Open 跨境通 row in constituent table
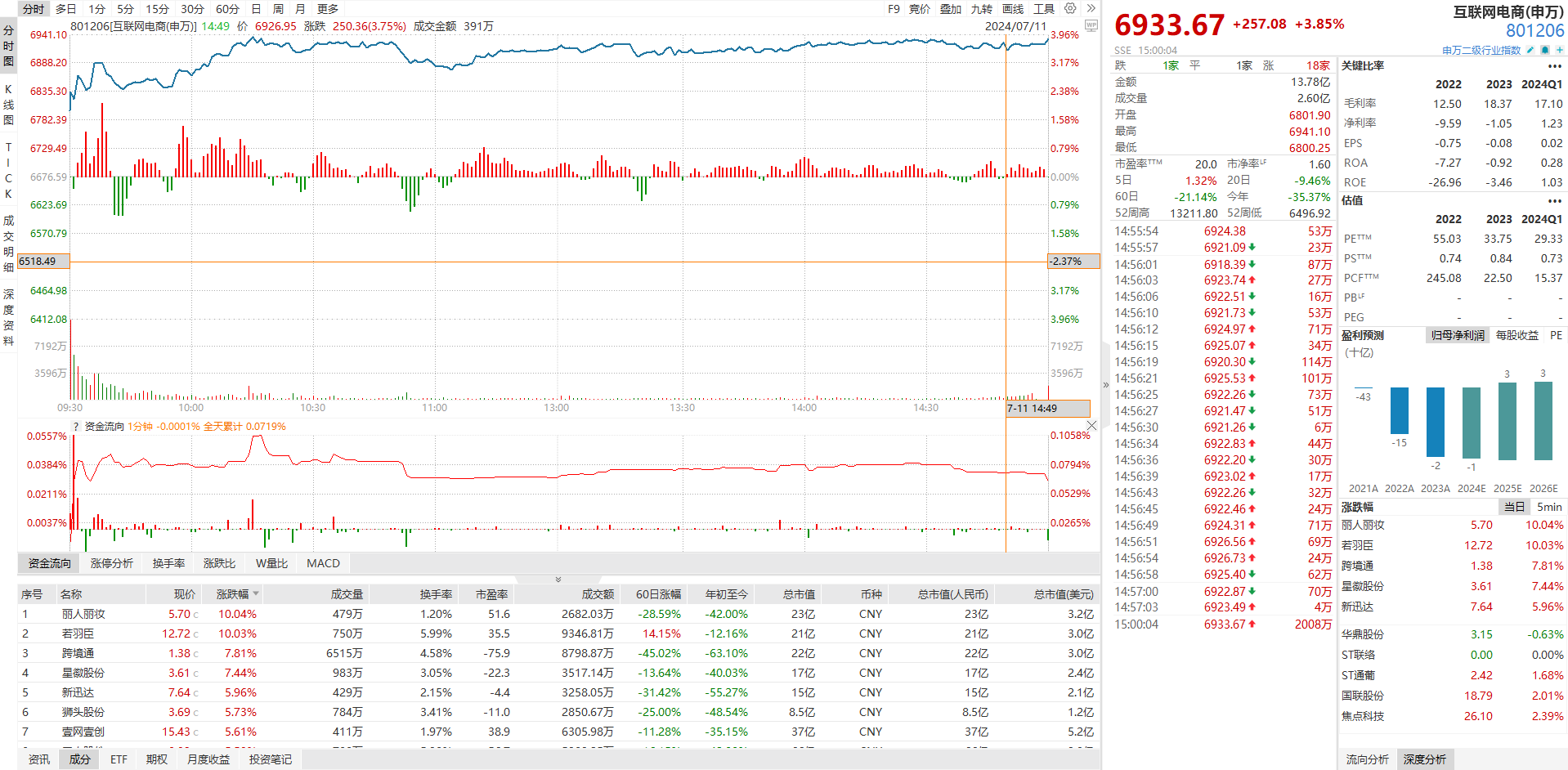 click(558, 653)
